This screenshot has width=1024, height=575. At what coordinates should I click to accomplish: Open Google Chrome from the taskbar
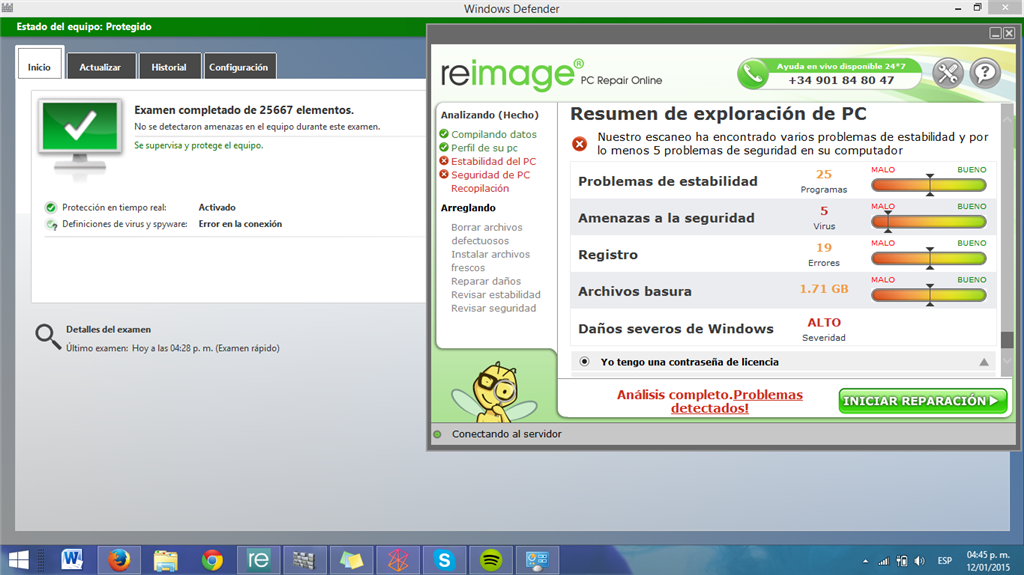pos(212,560)
